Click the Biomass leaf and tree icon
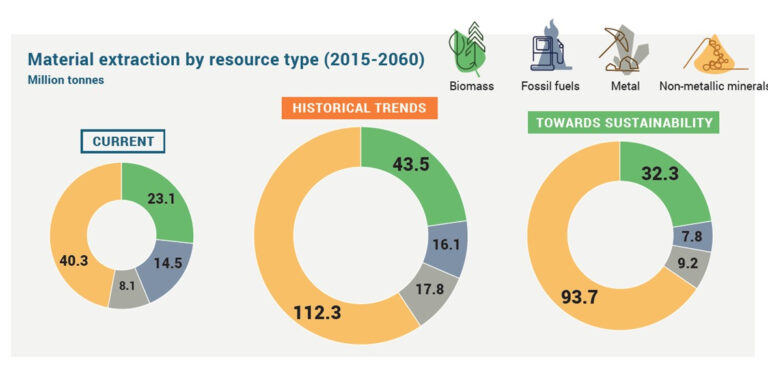 tap(468, 49)
